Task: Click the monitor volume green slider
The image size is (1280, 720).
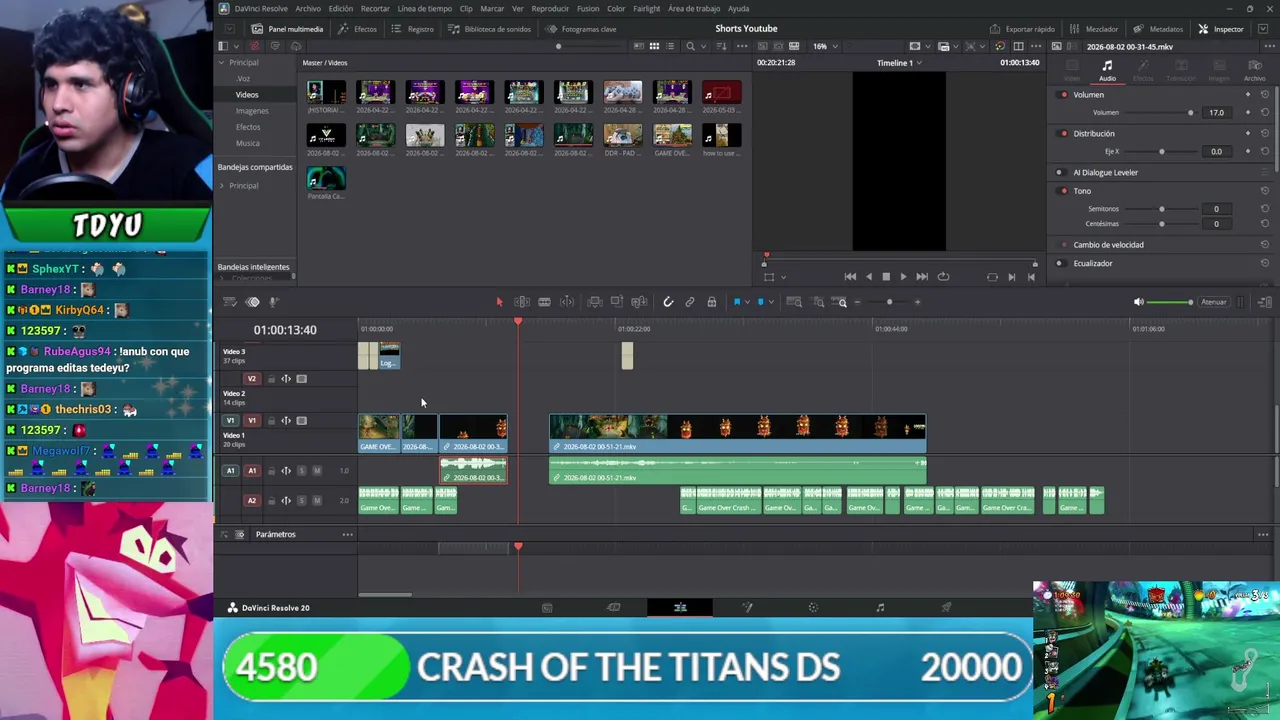Action: pos(1168,302)
